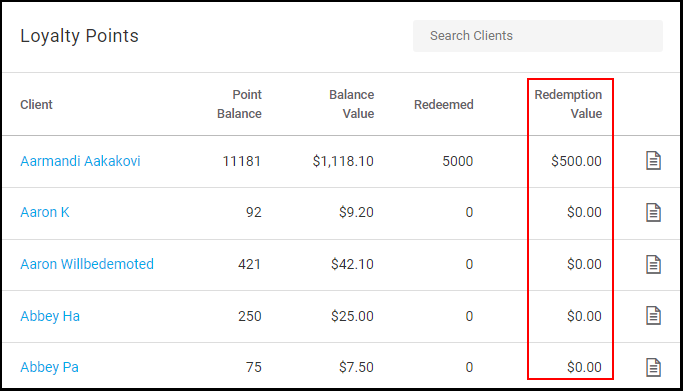Open the points report icon for Aarmandi Aakakovi

(653, 161)
